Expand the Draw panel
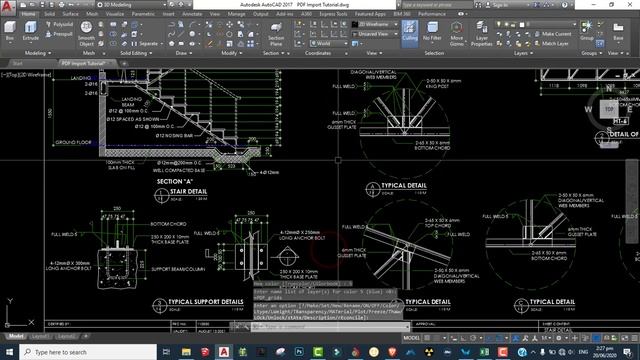This screenshot has width=640, height=360. 183,53
